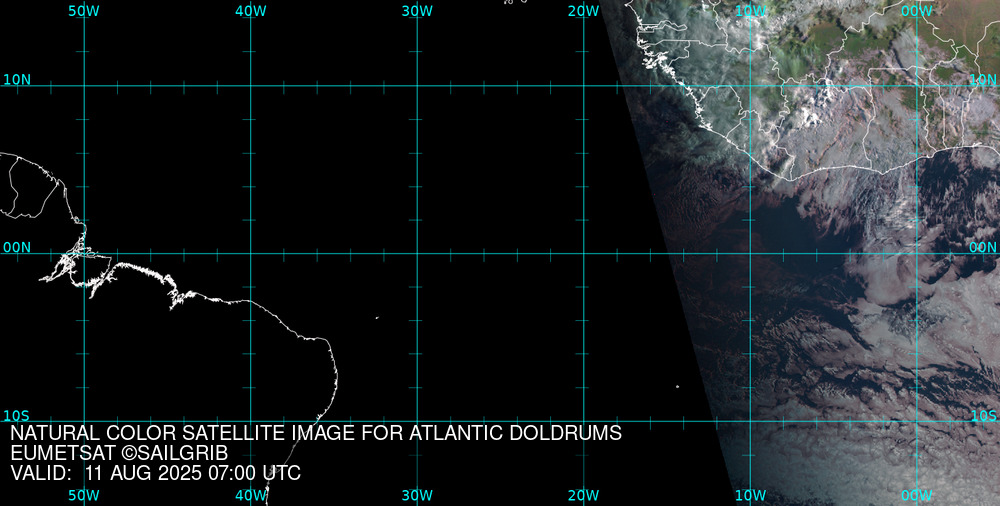Select the 30W label along the bottom edge

418,495
